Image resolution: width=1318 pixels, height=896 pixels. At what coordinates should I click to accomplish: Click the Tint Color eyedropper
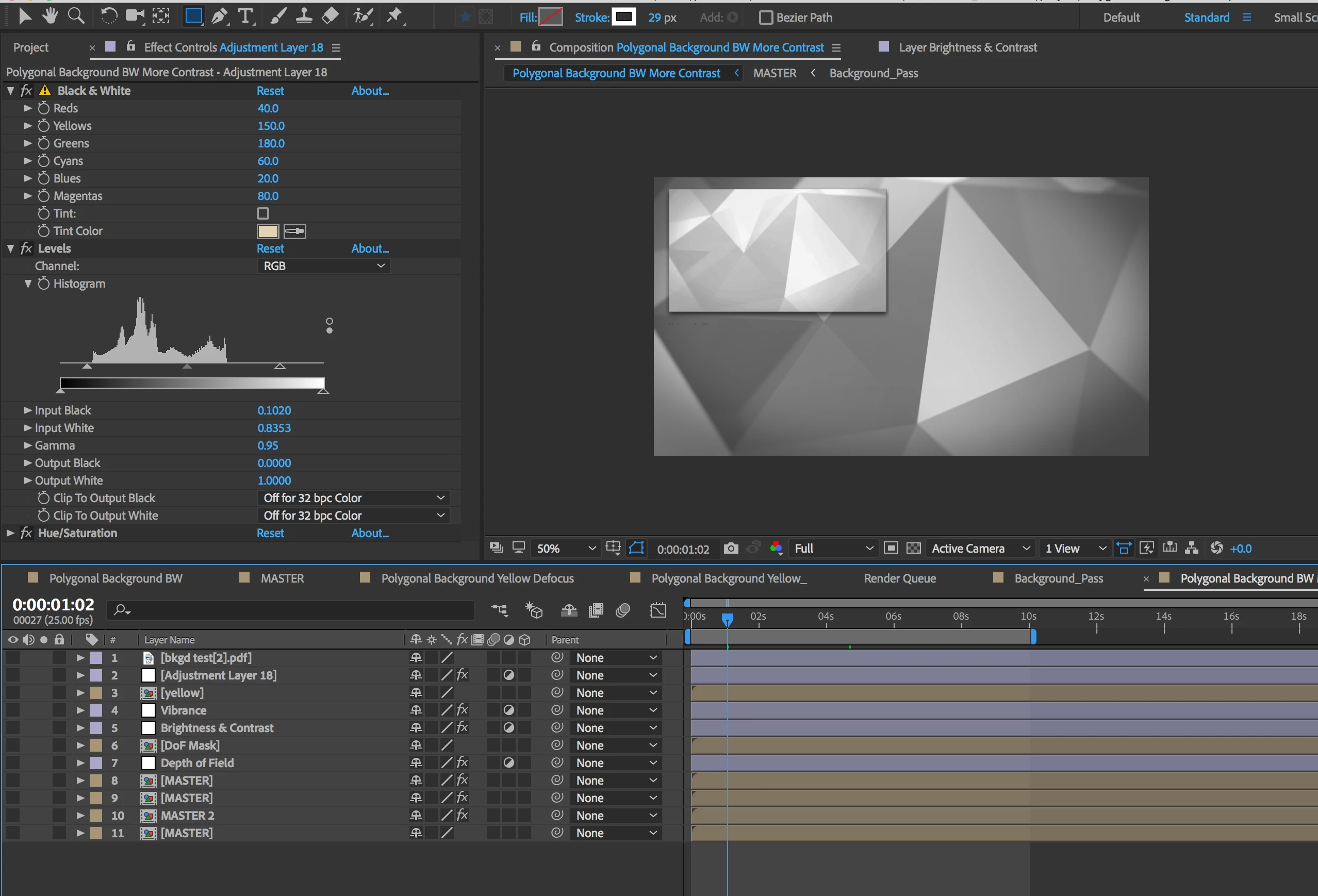(294, 231)
